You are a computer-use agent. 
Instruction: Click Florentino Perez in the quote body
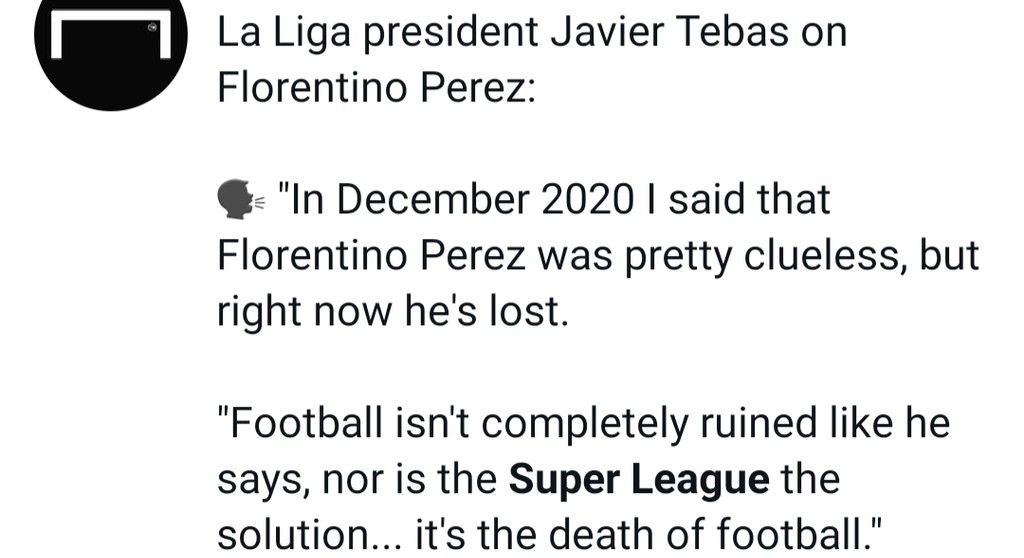coord(369,256)
